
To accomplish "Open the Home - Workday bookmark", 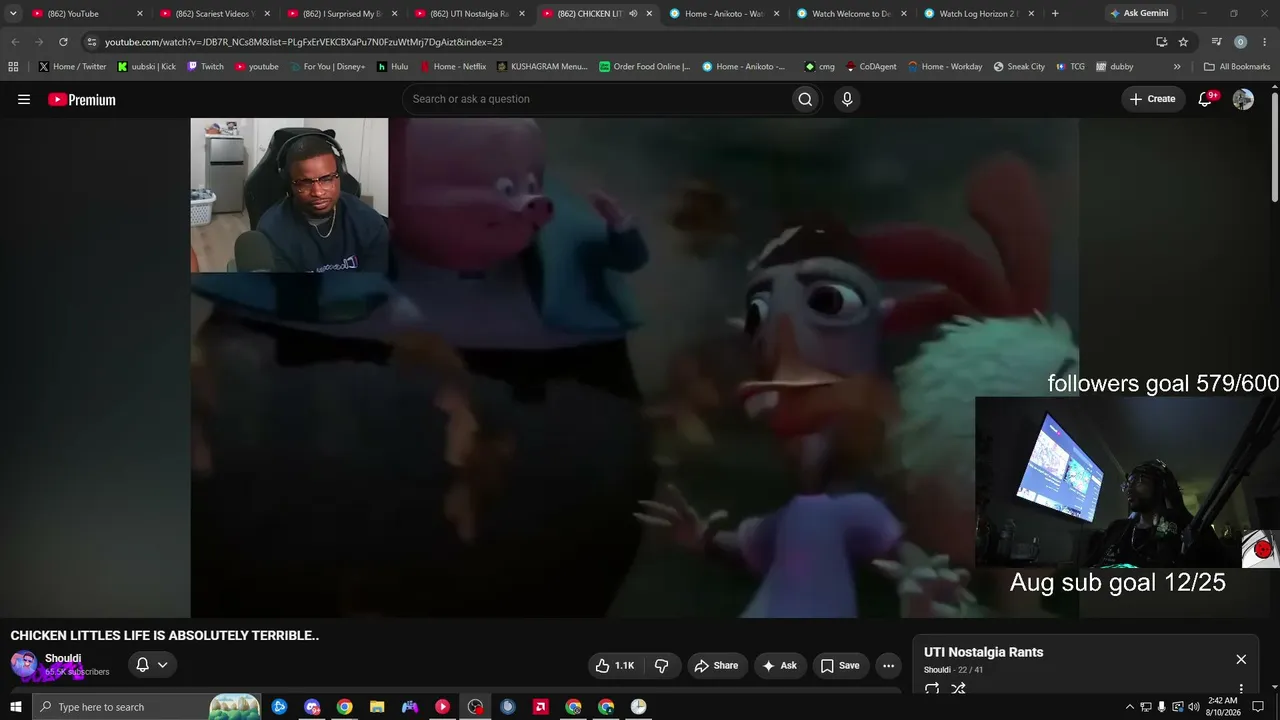I will point(945,67).
